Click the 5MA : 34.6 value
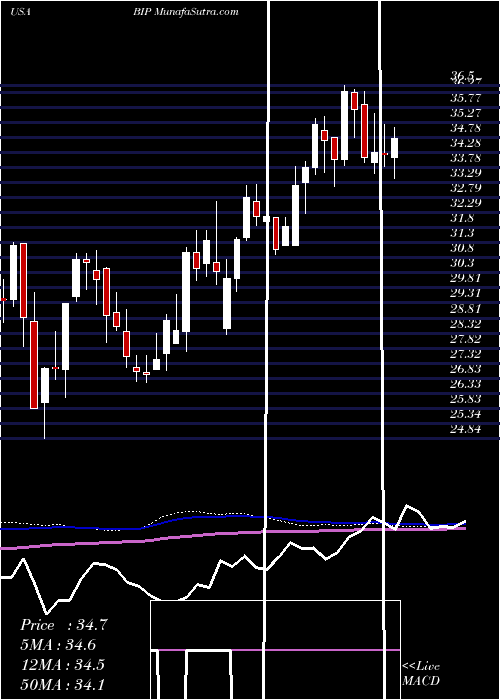This screenshot has width=500, height=700. pyautogui.click(x=58, y=645)
